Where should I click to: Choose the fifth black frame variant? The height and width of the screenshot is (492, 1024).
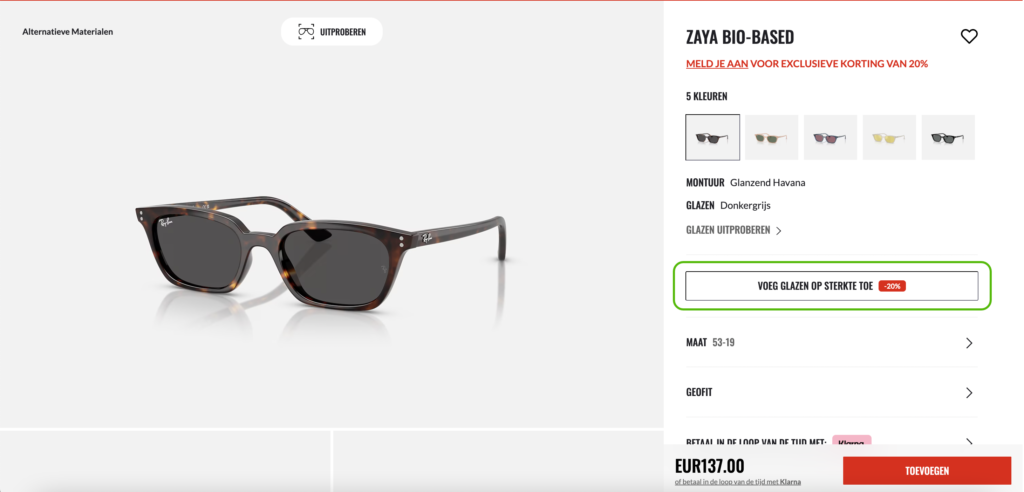[948, 137]
